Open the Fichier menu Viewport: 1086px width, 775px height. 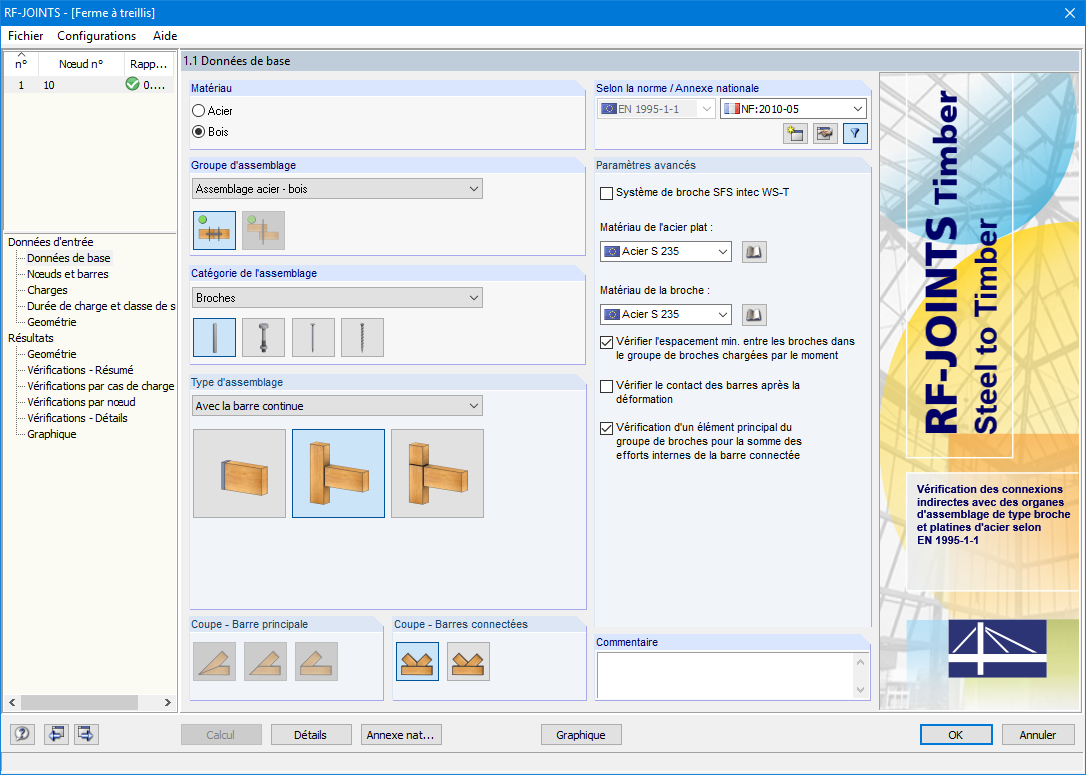(26, 36)
